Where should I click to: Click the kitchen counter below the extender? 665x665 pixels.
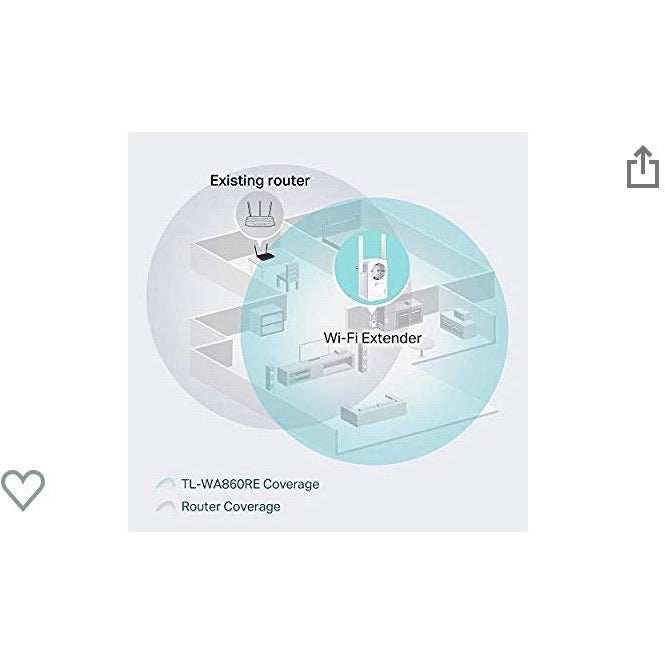point(402,314)
